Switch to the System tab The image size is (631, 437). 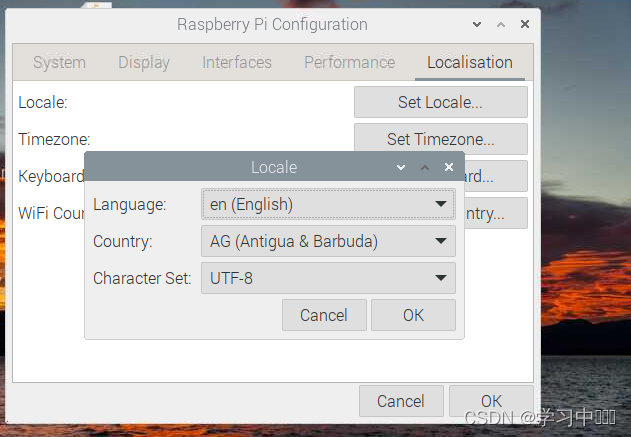pyautogui.click(x=60, y=62)
